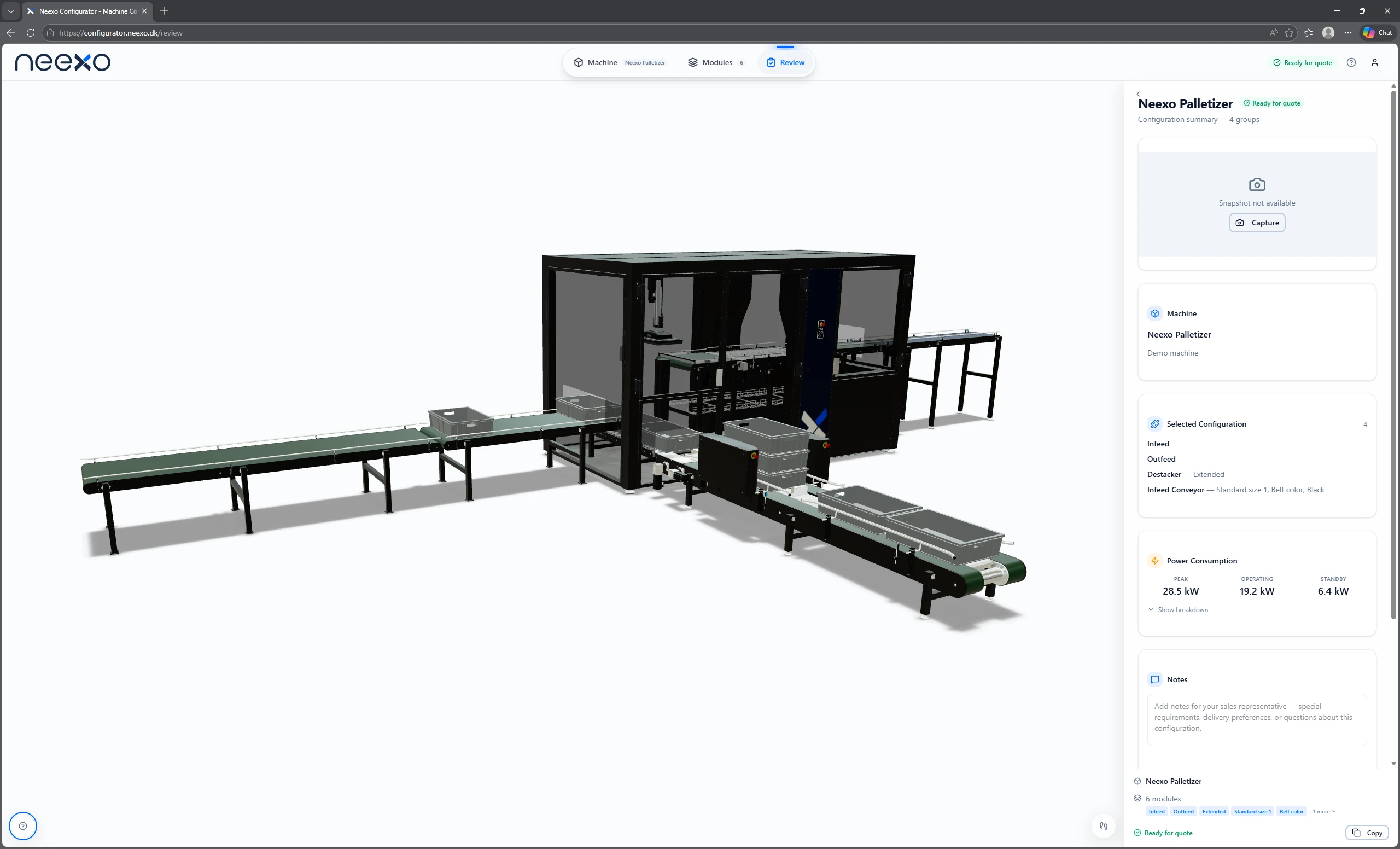View site information lock icon
Viewport: 1400px width, 849px height.
click(50, 33)
